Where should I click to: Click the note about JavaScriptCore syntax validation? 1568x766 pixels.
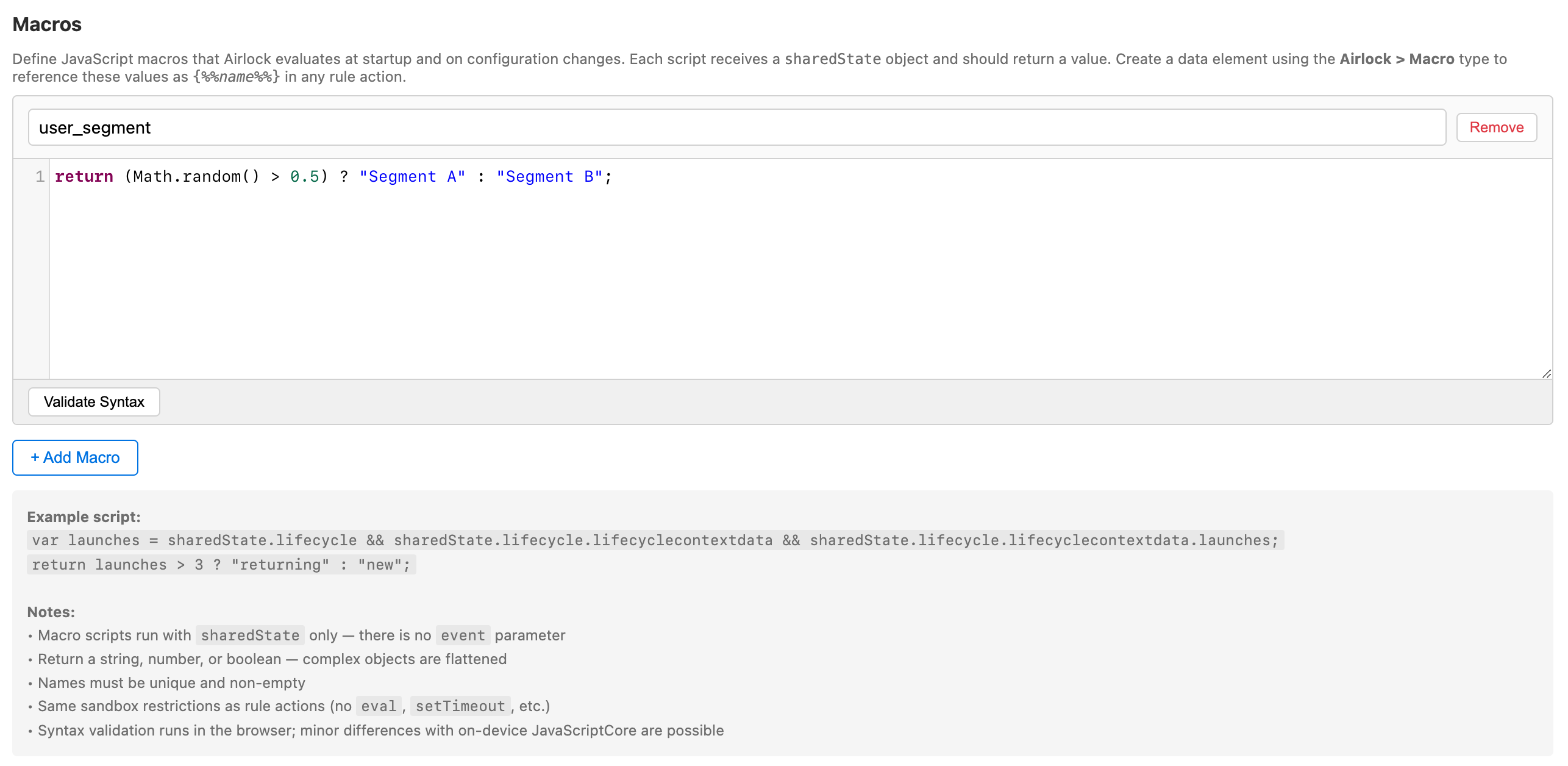click(x=380, y=731)
